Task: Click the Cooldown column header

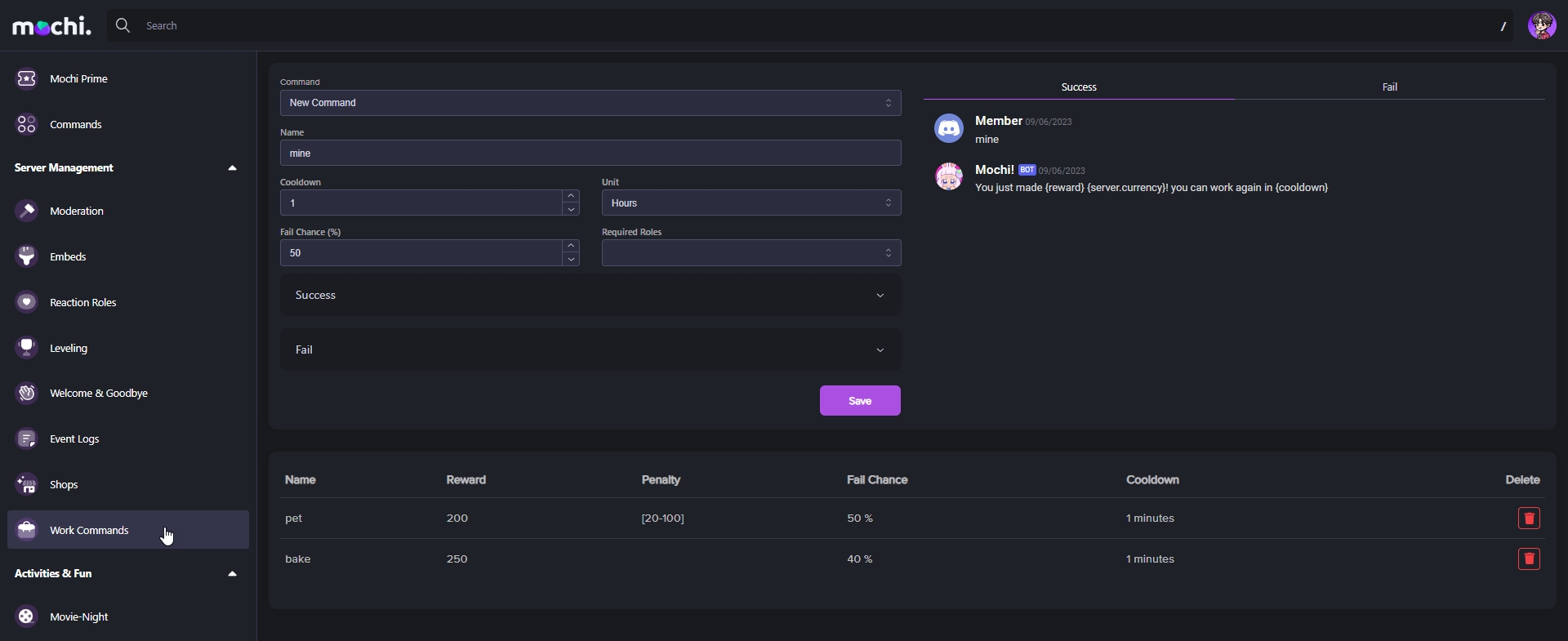Action: pyautogui.click(x=1152, y=479)
